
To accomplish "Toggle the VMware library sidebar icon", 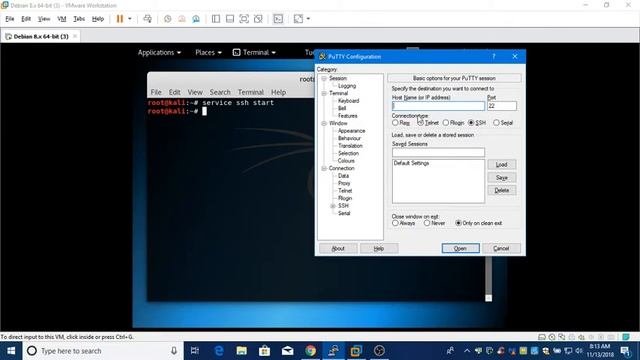I will (x=216, y=19).
